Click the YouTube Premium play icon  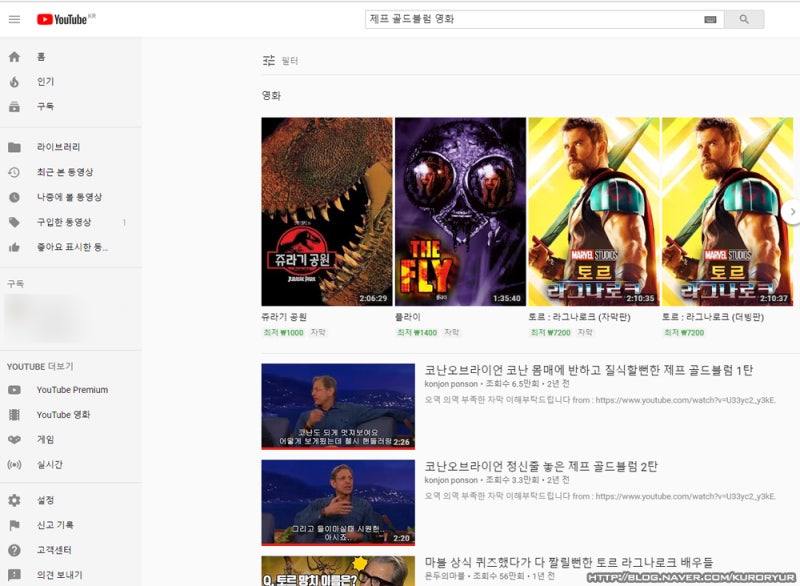tap(14, 390)
